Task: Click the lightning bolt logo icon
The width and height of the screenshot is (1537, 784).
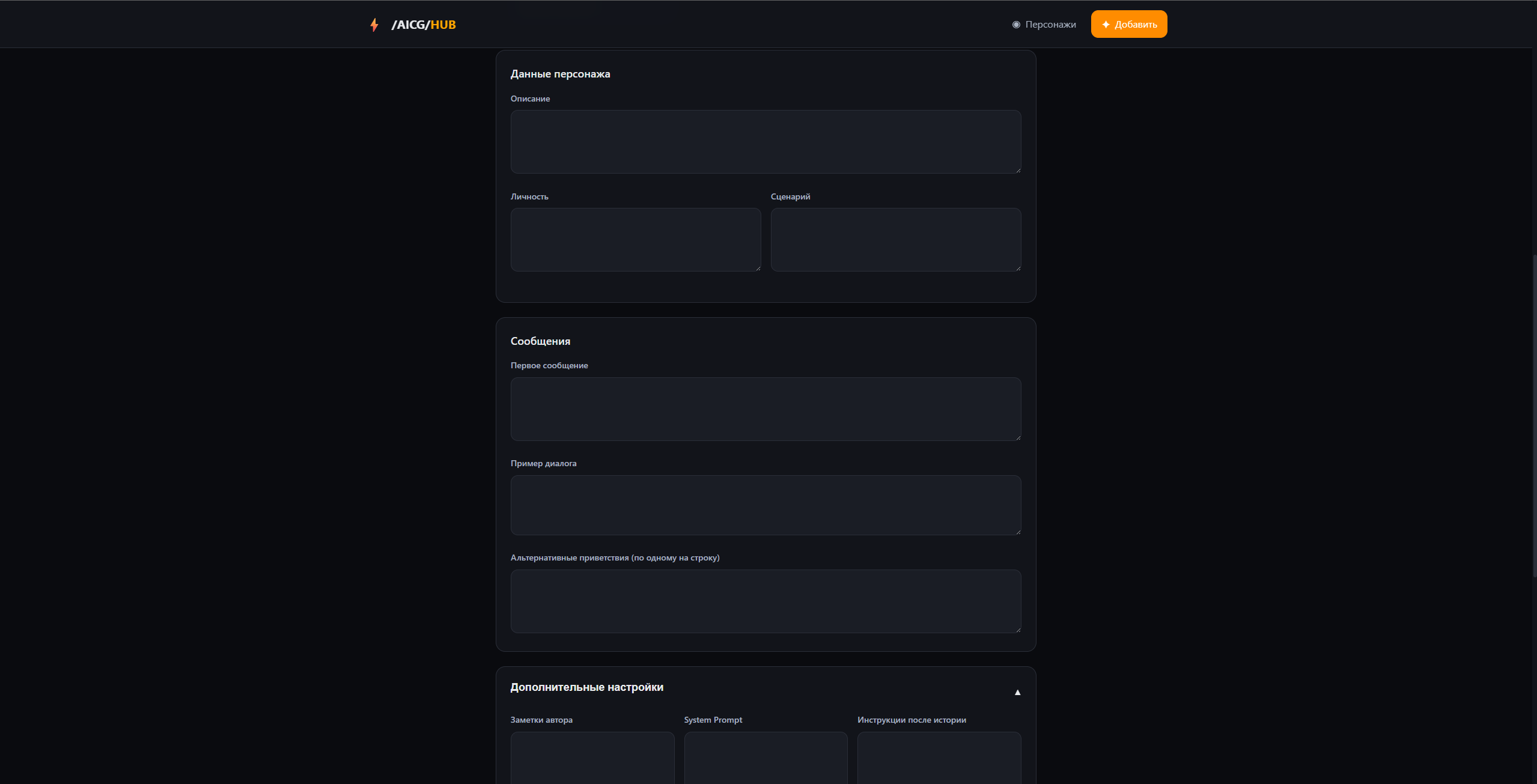Action: (374, 25)
